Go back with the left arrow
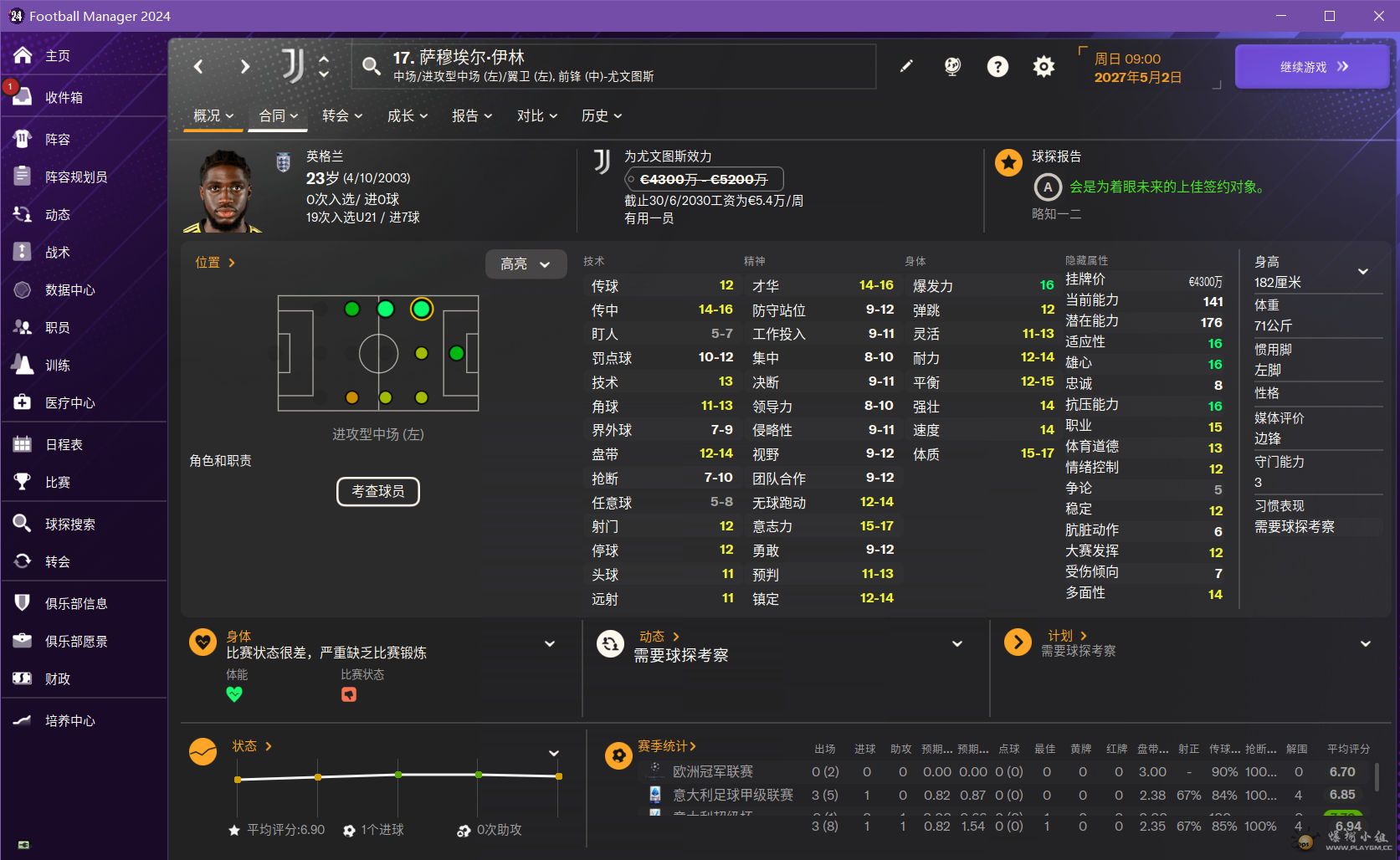Screen dimensions: 1400x860 click(x=198, y=66)
